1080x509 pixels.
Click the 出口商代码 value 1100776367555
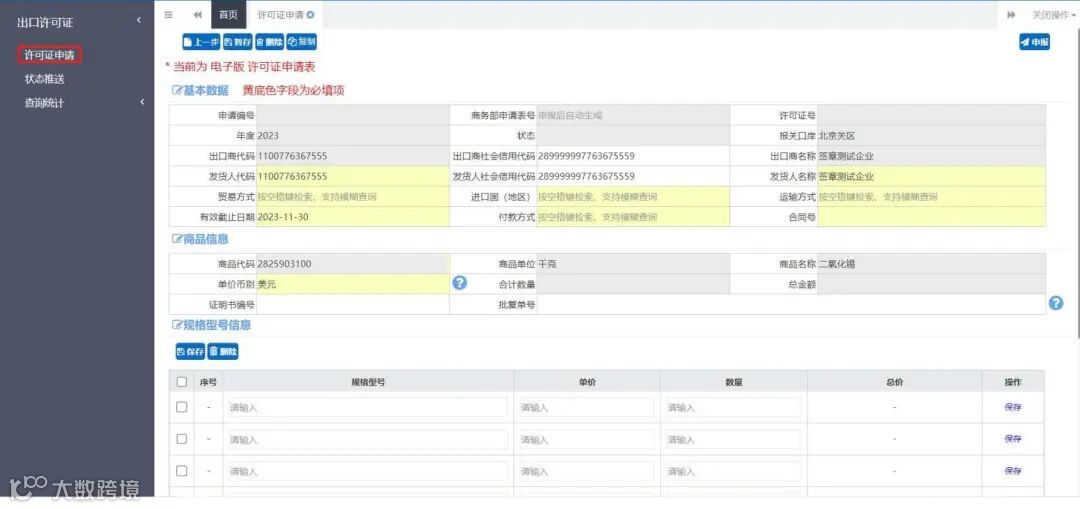292,156
